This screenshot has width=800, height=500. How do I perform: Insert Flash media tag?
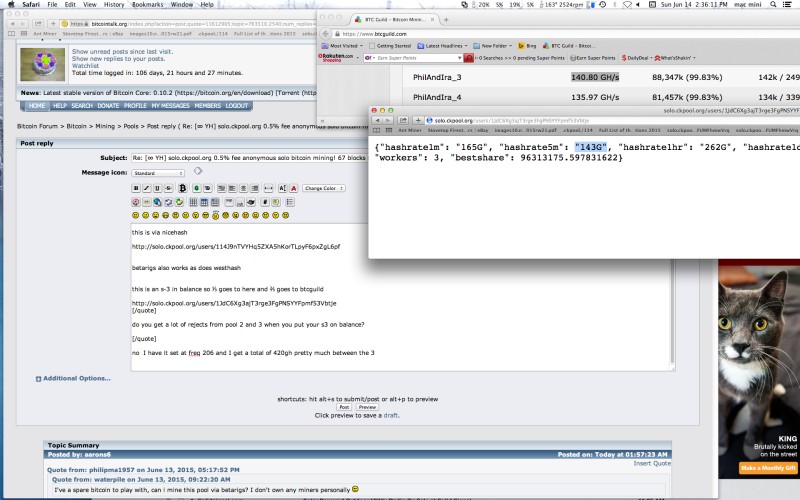[x=136, y=202]
